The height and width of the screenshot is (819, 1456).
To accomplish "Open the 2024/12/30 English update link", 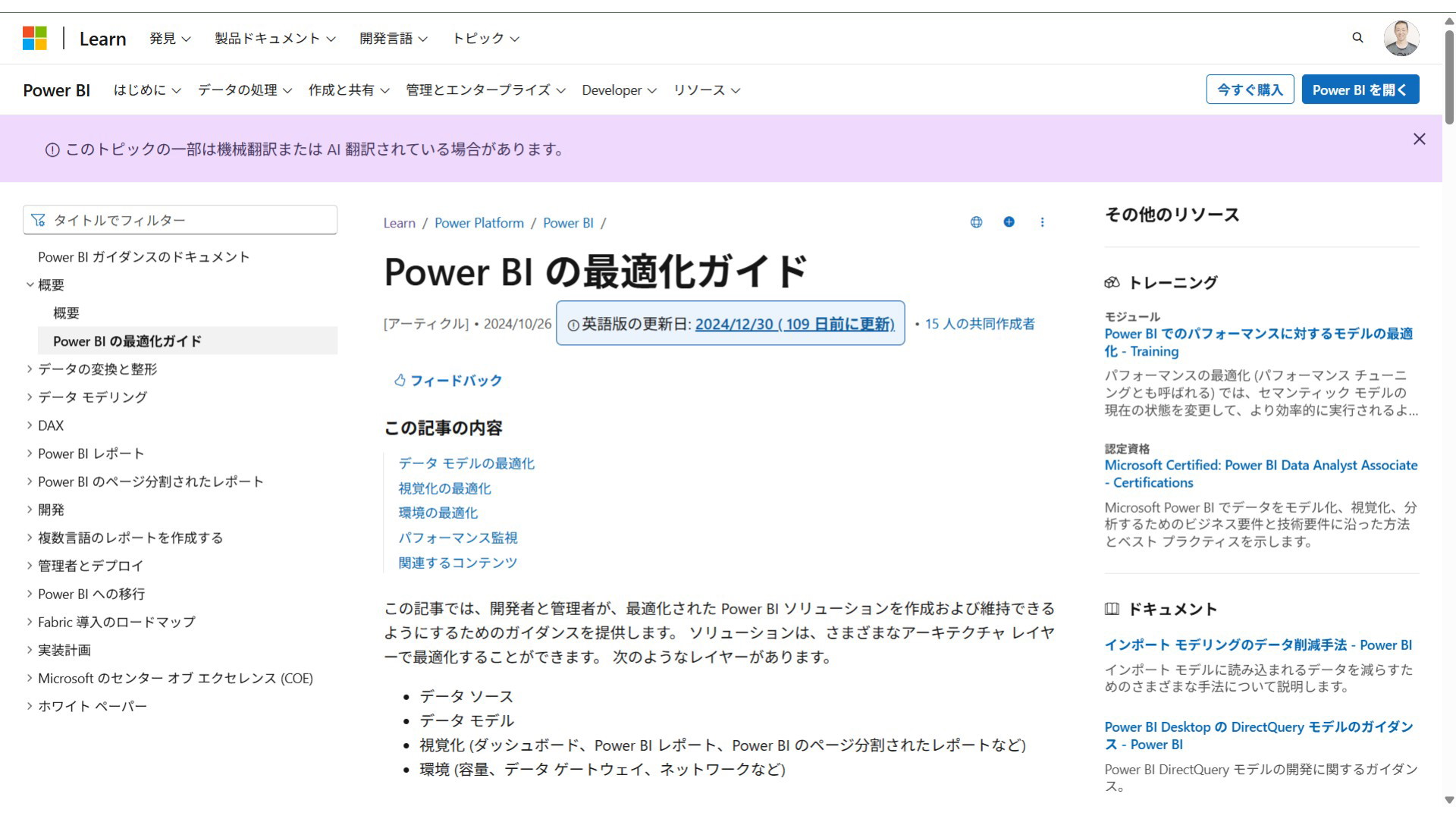I will tap(795, 325).
